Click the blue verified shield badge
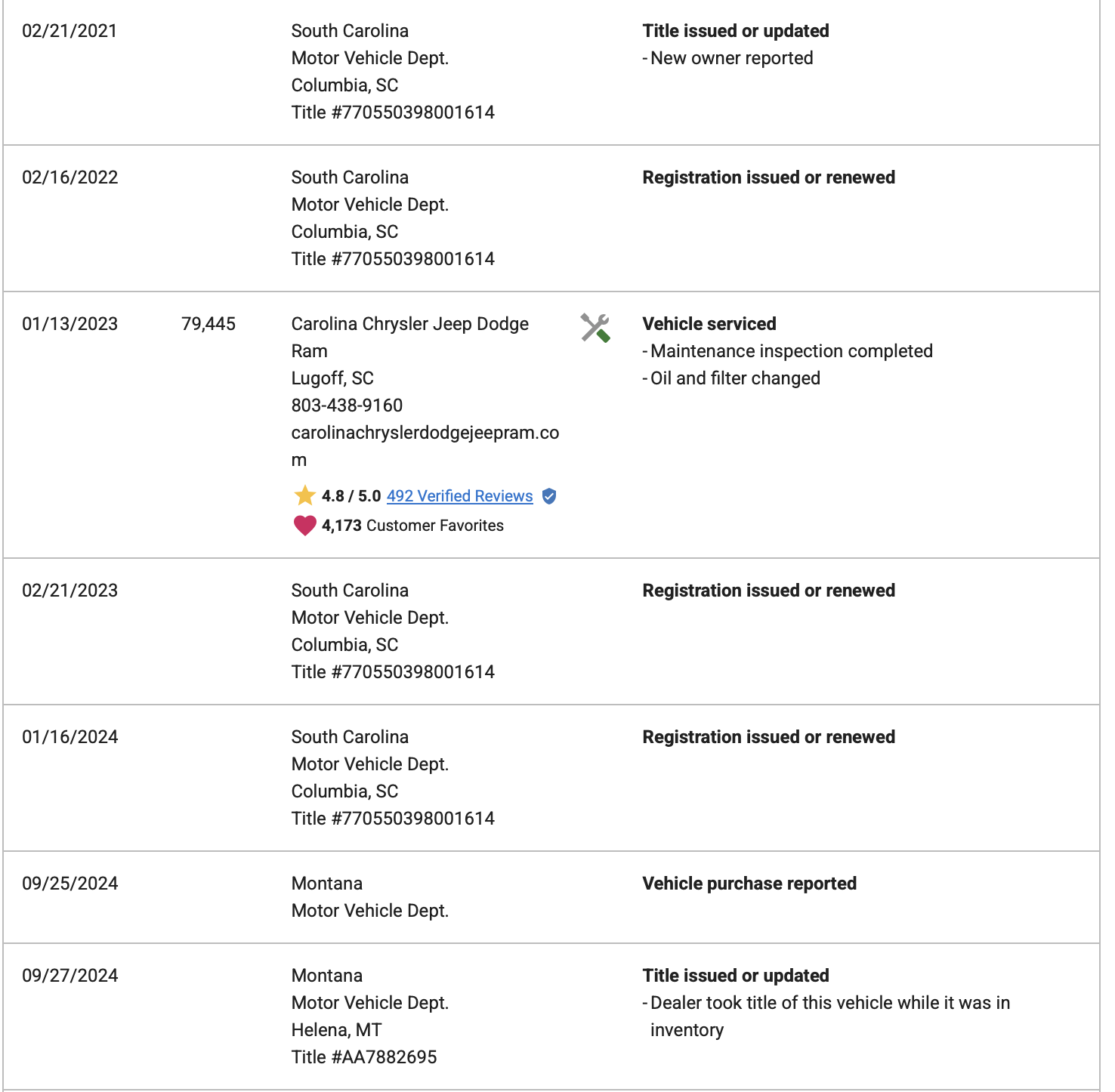Image resolution: width=1115 pixels, height=1092 pixels. [x=549, y=496]
